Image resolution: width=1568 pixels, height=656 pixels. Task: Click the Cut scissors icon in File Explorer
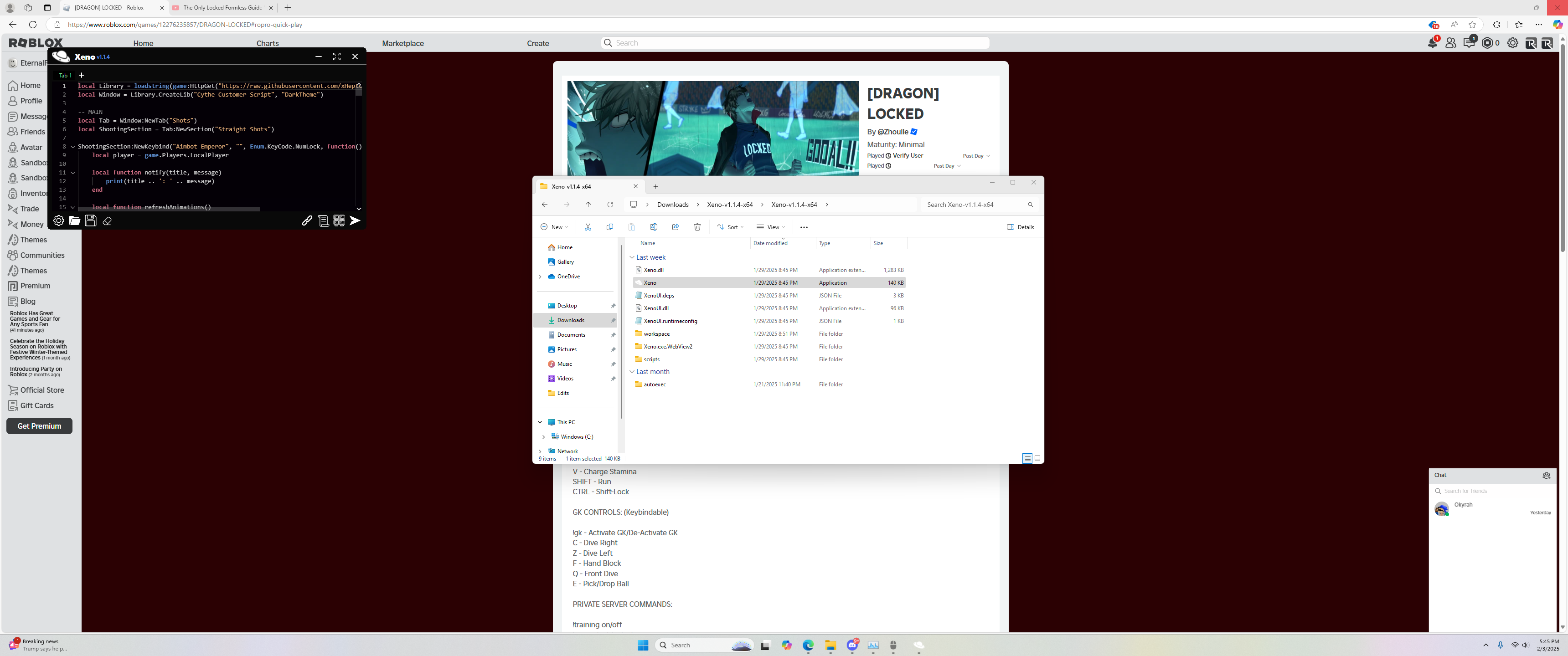coord(588,227)
